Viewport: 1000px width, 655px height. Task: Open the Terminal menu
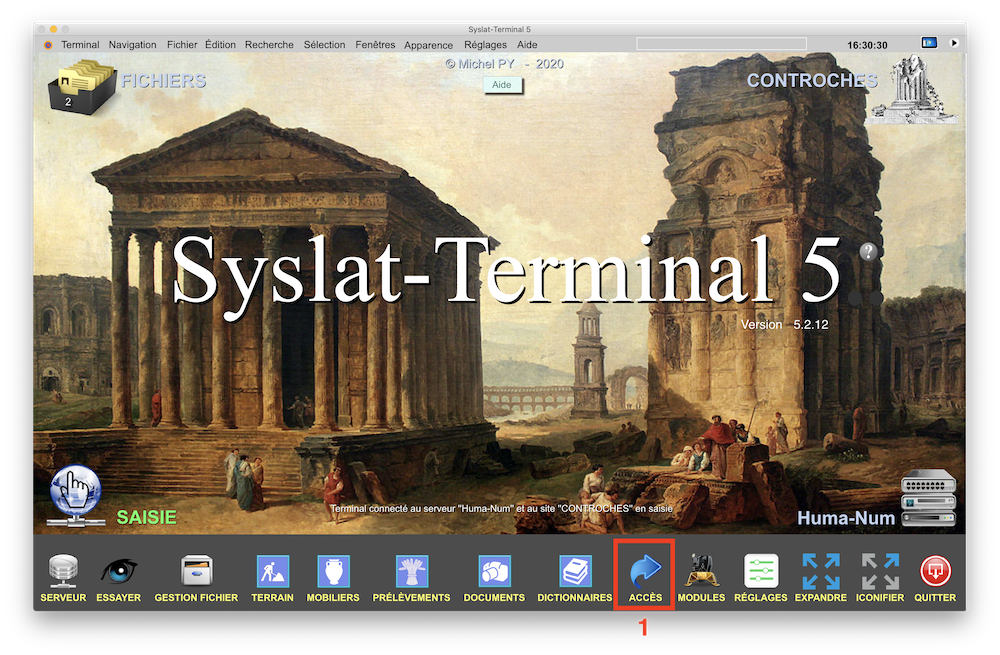(x=80, y=45)
